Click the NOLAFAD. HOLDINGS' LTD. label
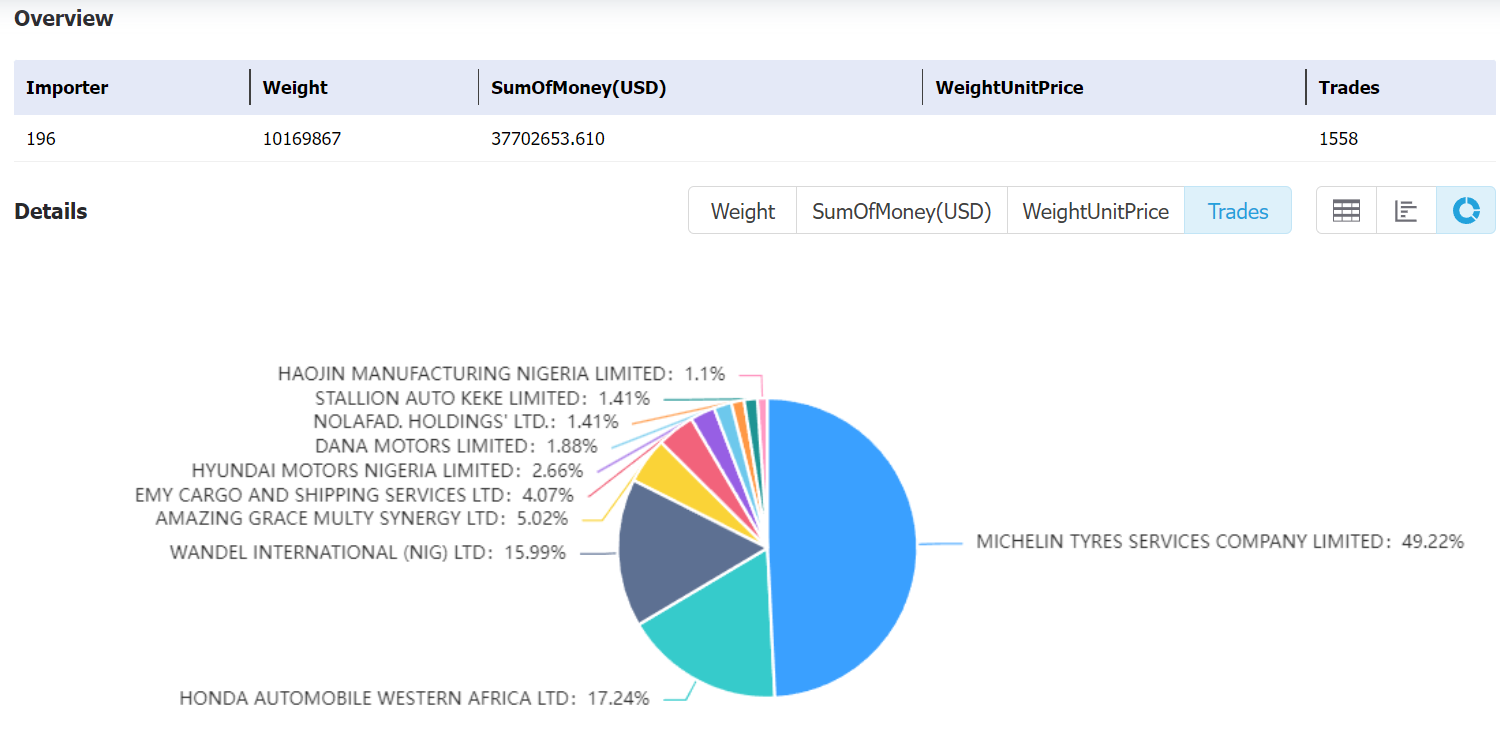This screenshot has width=1500, height=752. click(465, 421)
